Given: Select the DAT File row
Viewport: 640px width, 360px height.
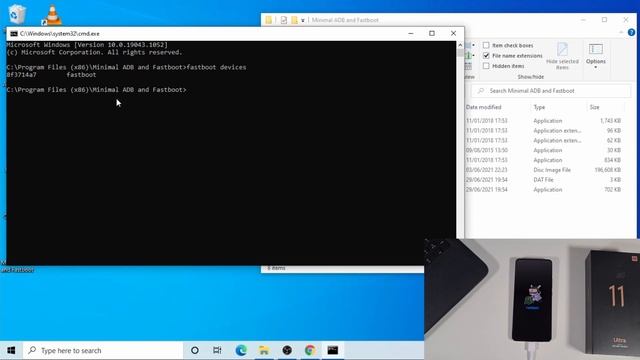Looking at the screenshot, I should [543, 180].
